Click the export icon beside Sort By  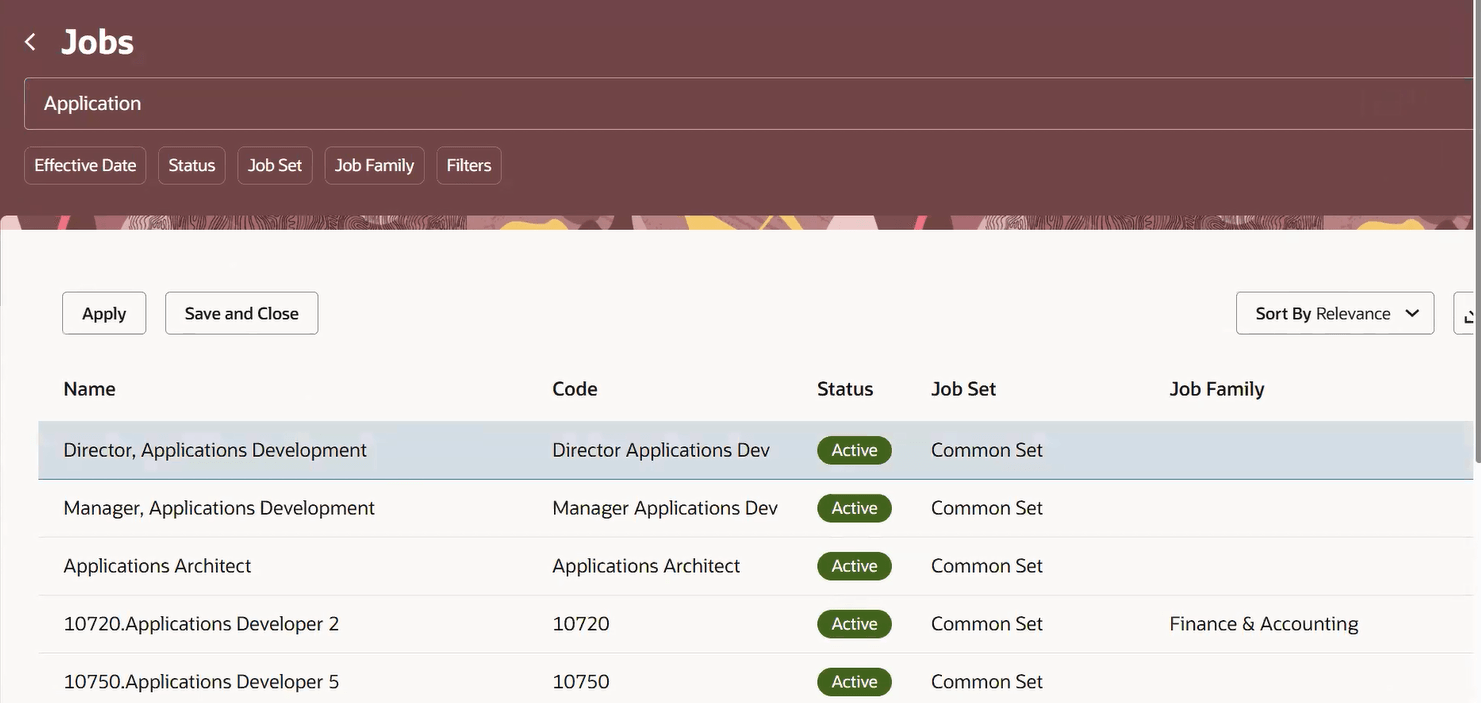tap(1468, 313)
